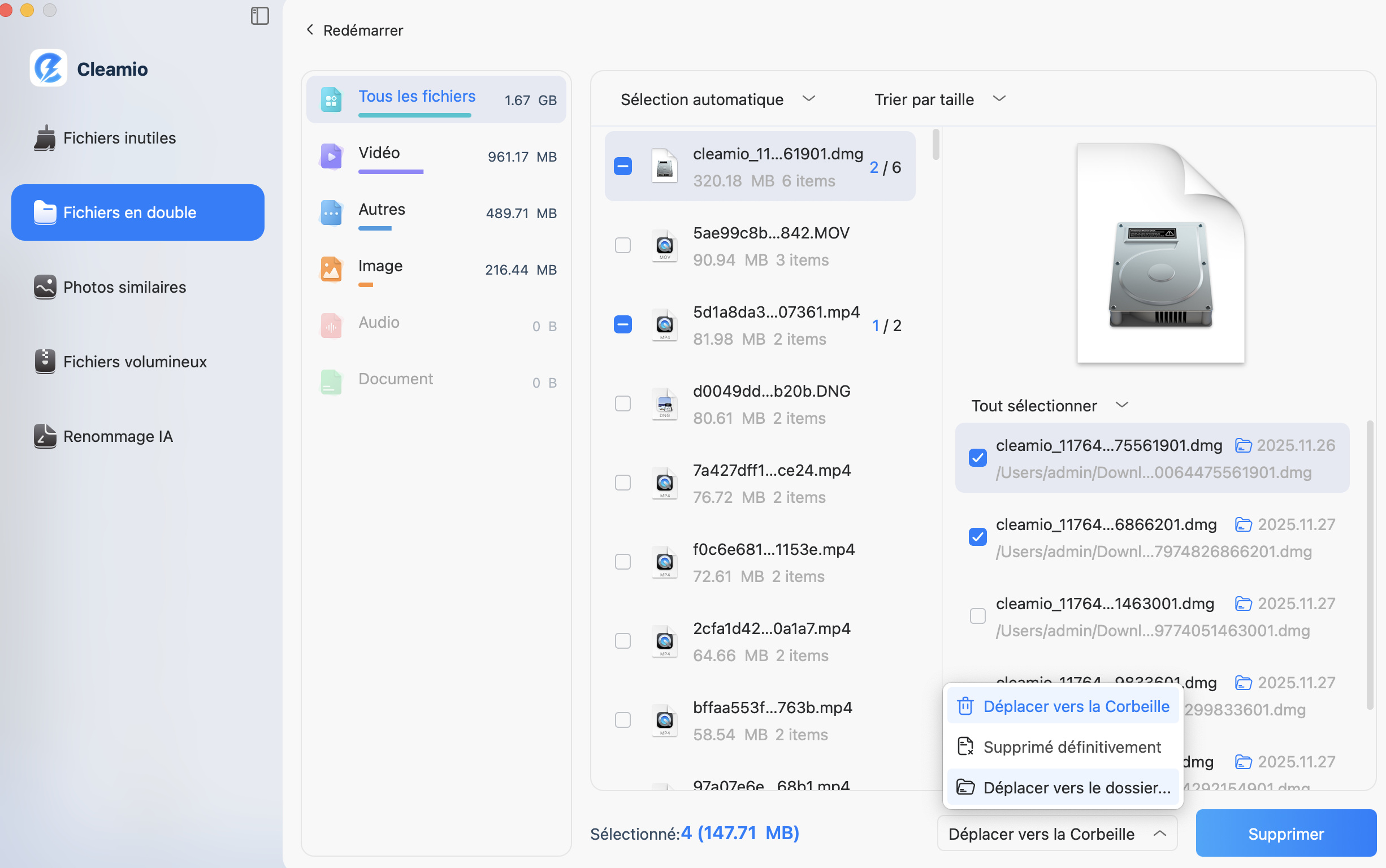Open the Renommage IA feature

coord(117,436)
